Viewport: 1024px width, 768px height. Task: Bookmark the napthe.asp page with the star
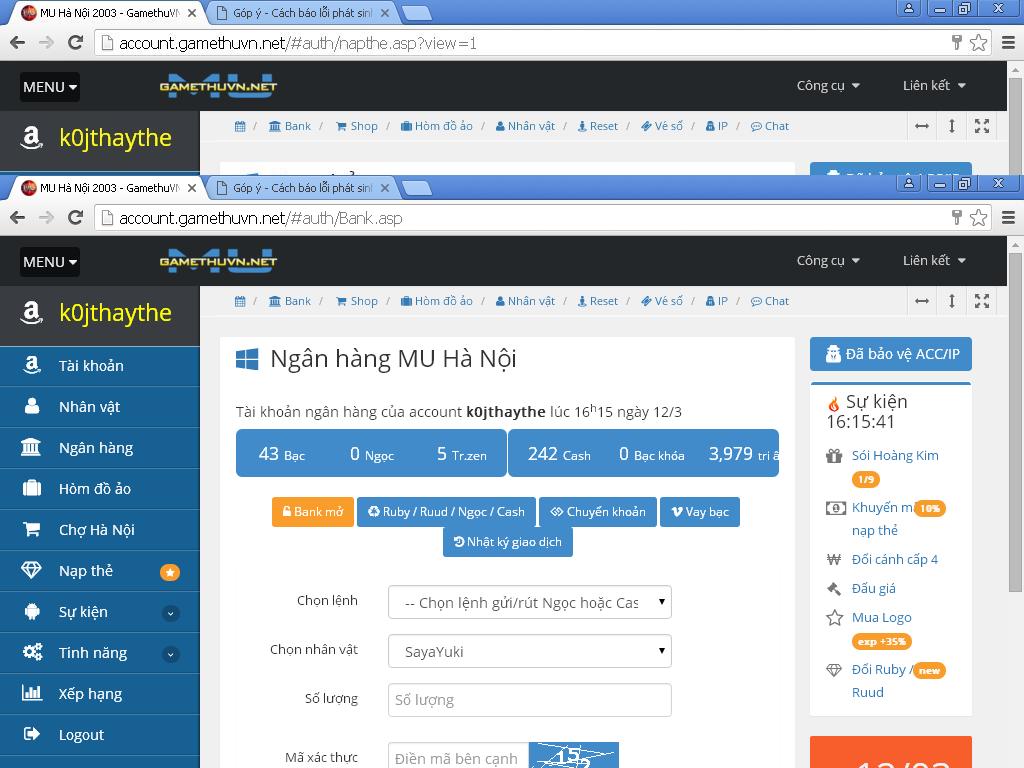tap(978, 43)
